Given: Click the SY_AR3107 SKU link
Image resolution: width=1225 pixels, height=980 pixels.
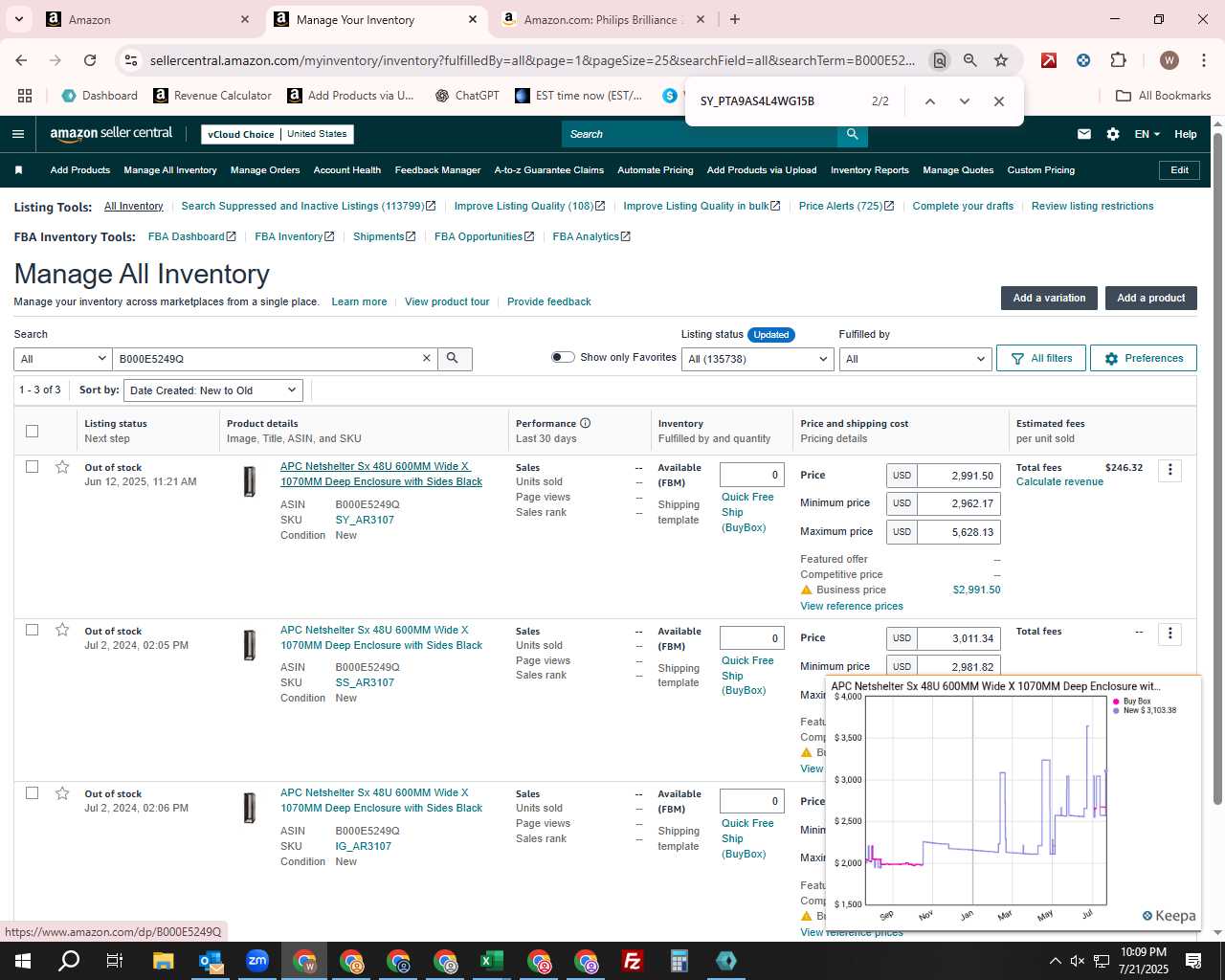Looking at the screenshot, I should [365, 520].
